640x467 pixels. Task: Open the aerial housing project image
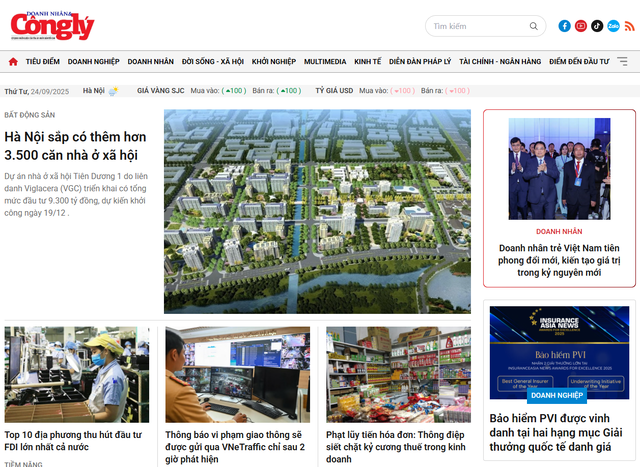(x=317, y=211)
